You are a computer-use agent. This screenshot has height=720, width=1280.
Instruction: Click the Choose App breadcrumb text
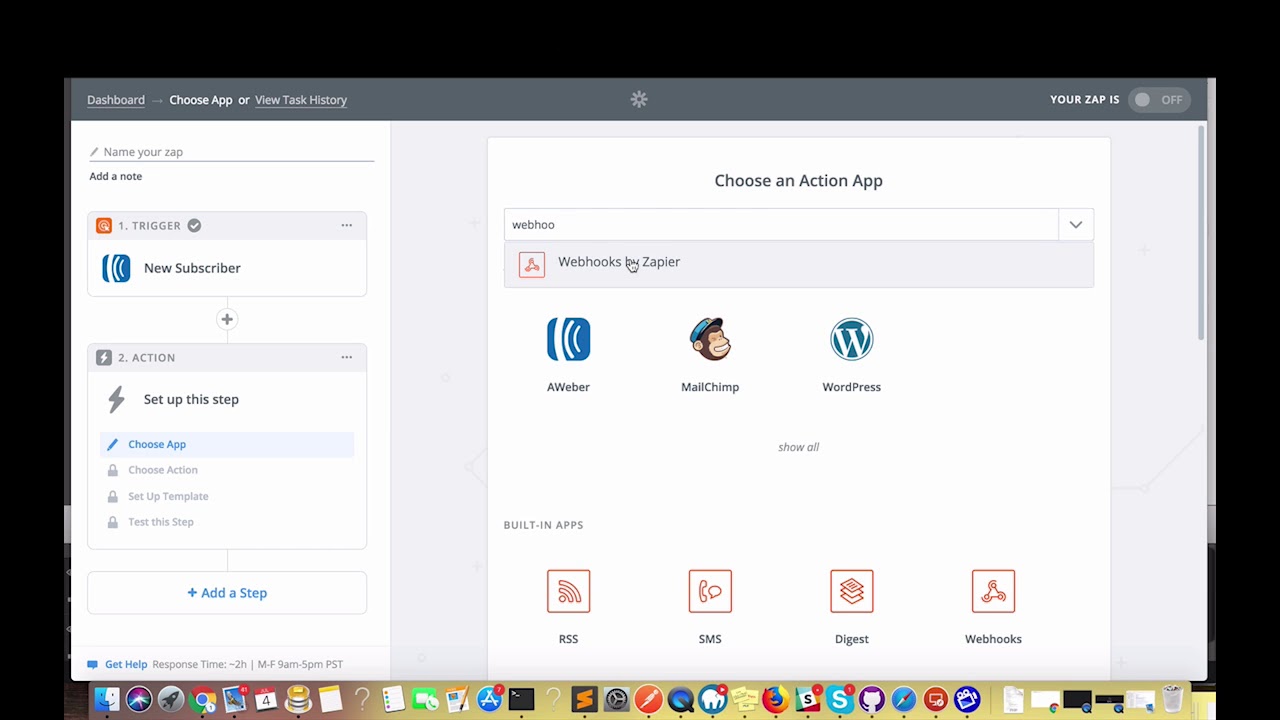[x=201, y=100]
